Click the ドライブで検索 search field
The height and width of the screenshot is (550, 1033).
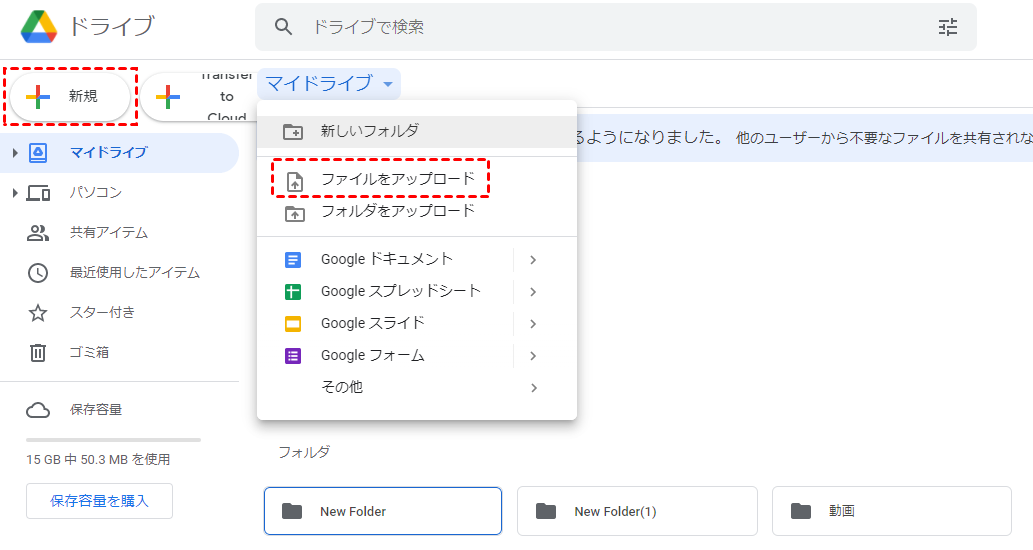tap(600, 27)
